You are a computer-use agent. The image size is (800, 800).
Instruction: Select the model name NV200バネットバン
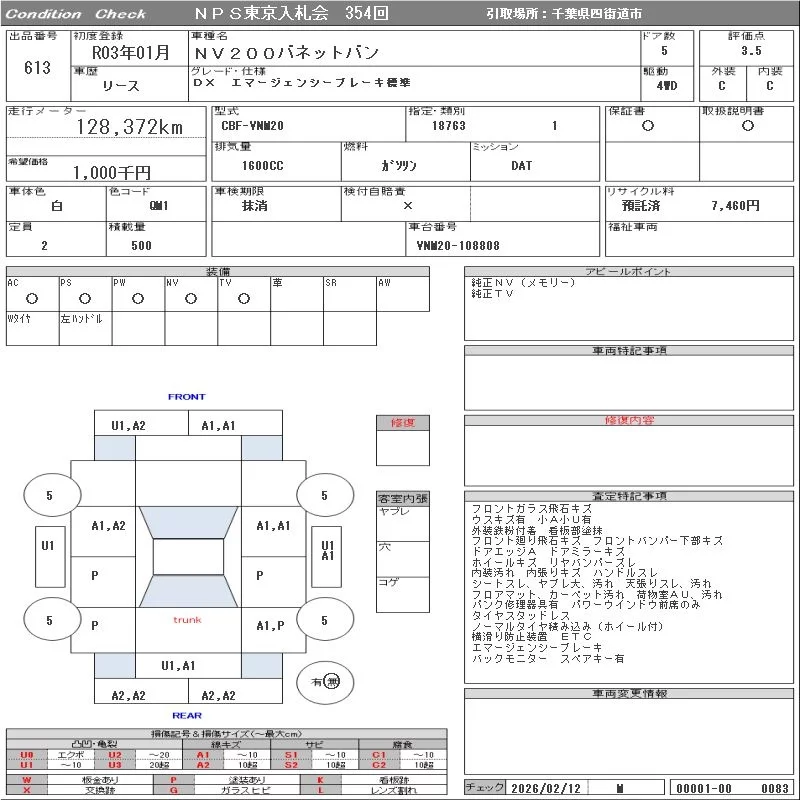point(286,53)
